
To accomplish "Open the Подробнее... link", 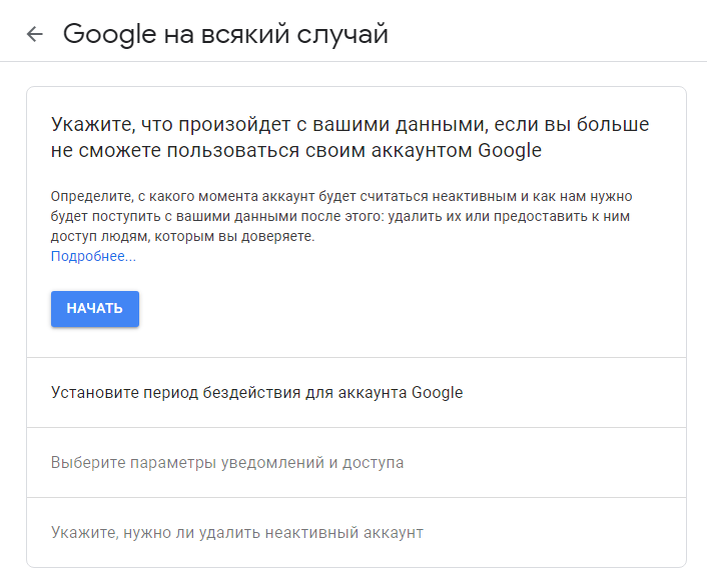I will 93,256.
